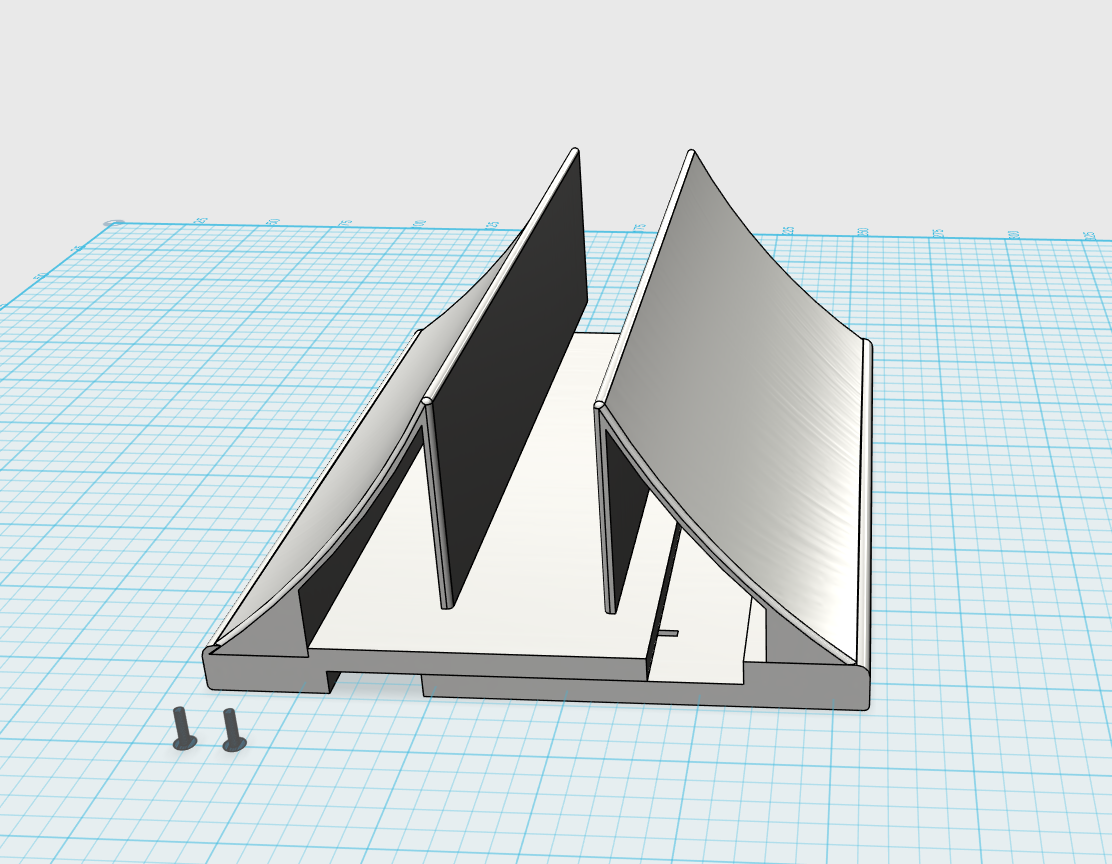Select the 50 ruler label on the left edge
Image resolution: width=1112 pixels, height=864 pixels.
[274, 222]
